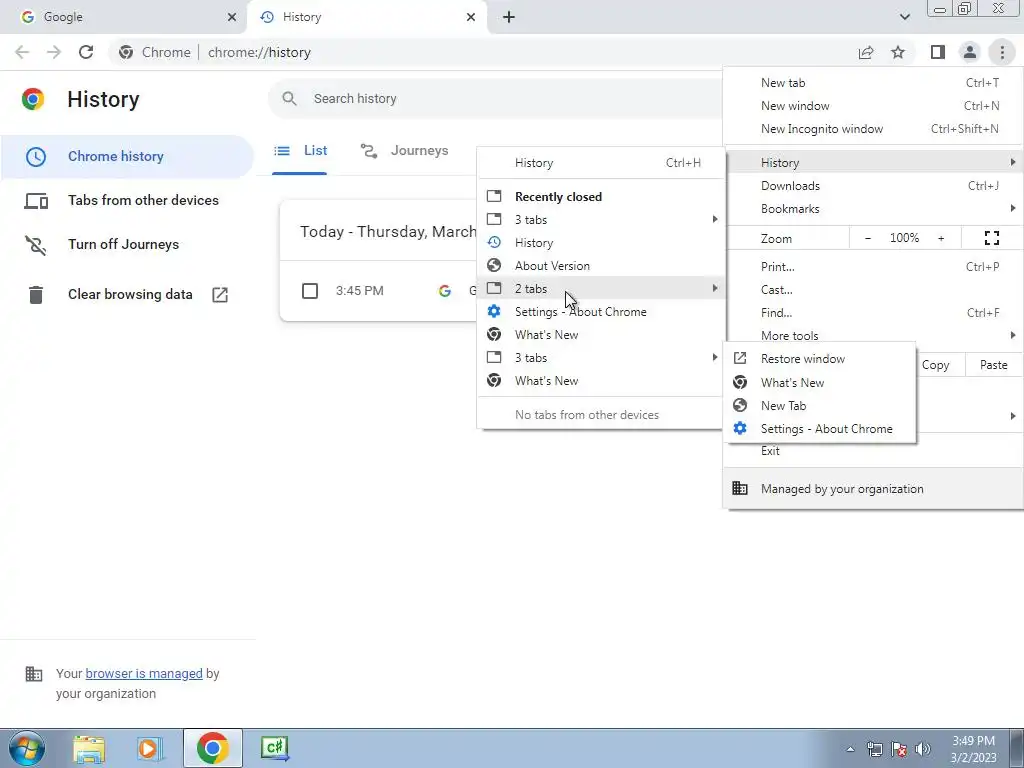The width and height of the screenshot is (1024, 768).
Task: Click the Tabs from other devices icon
Action: (36, 200)
